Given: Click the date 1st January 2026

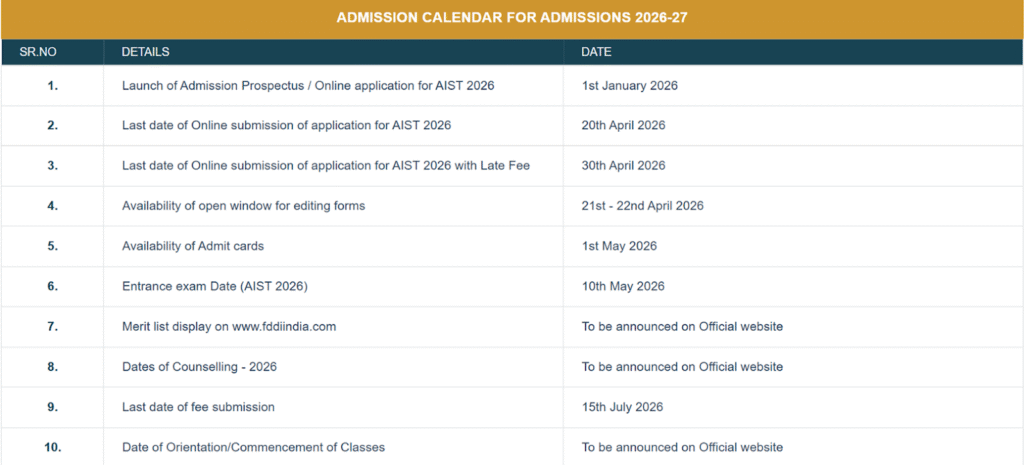Looking at the screenshot, I should (629, 86).
